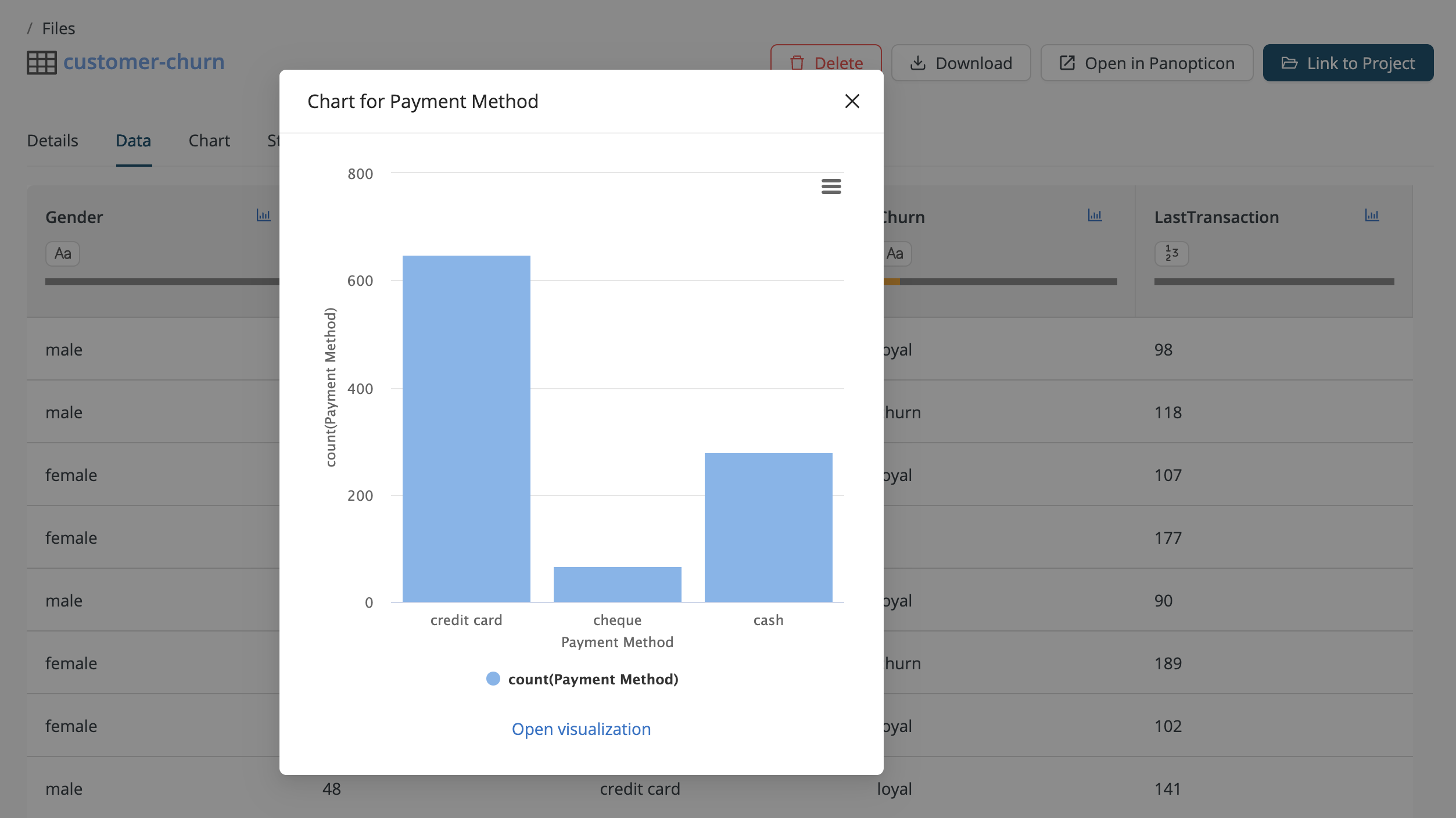Click the text type badge under Gender
Image resolution: width=1456 pixels, height=818 pixels.
63,254
